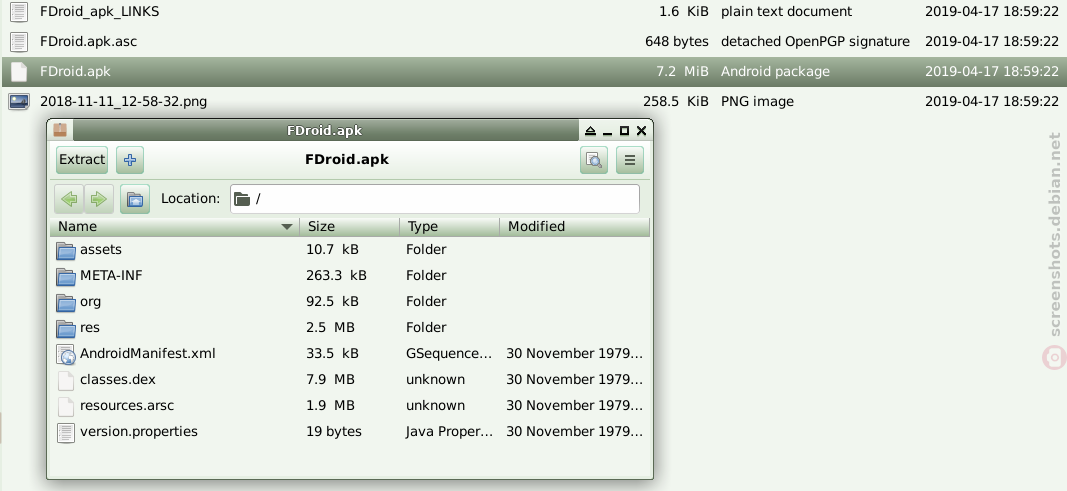Image resolution: width=1067 pixels, height=491 pixels.
Task: Click the Extract button
Action: click(x=82, y=160)
